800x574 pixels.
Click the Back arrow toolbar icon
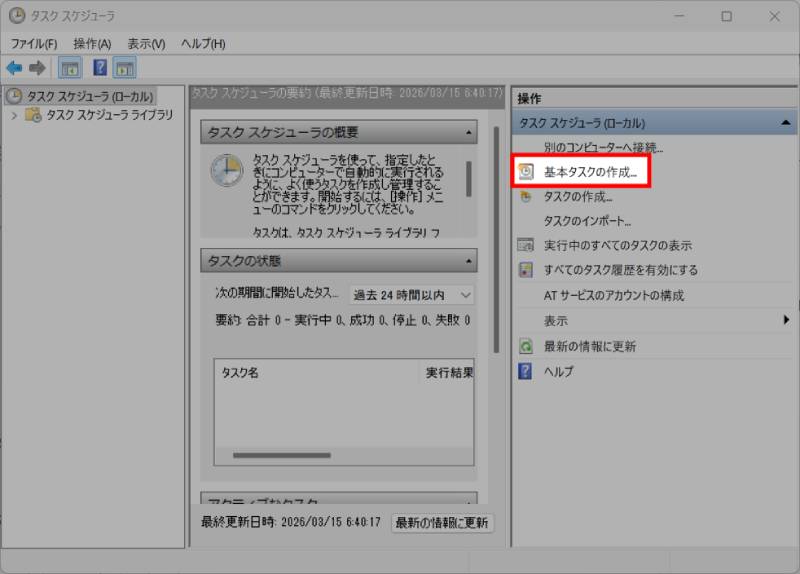coord(14,68)
